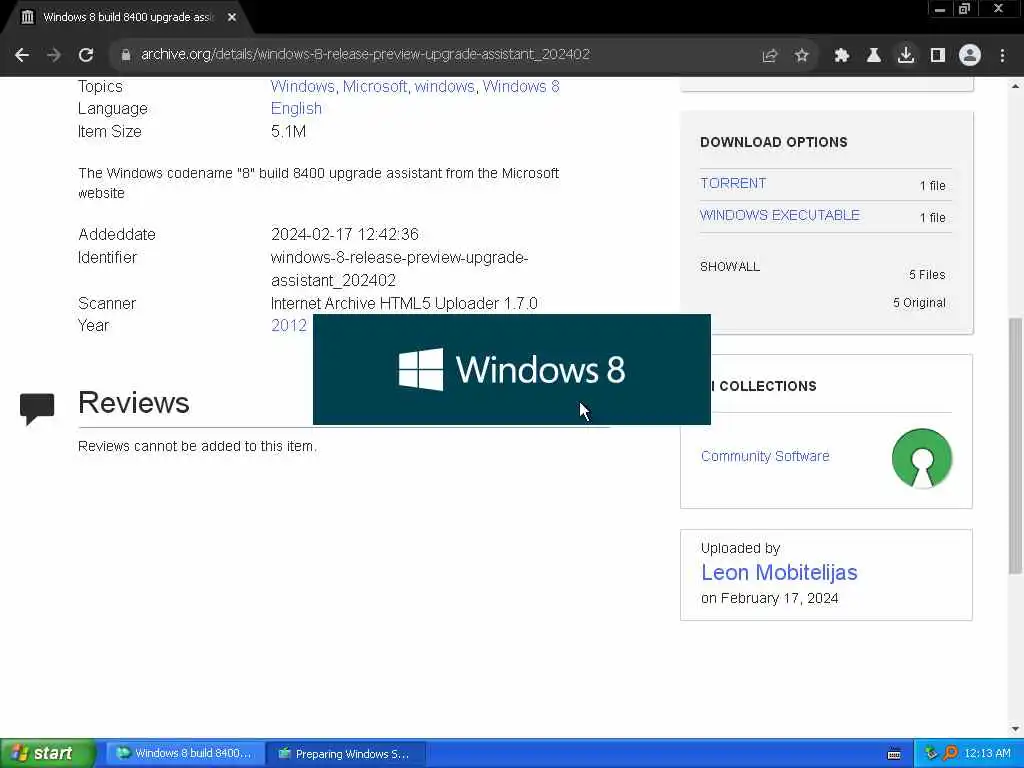This screenshot has width=1024, height=768.
Task: Go back with the browser back arrow
Action: [x=22, y=55]
